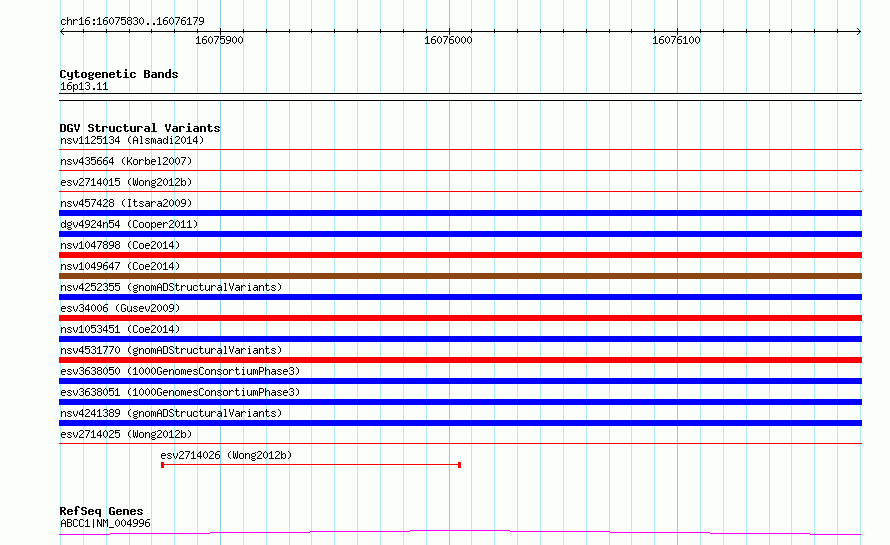This screenshot has height=545, width=890.
Task: Select the DGV Structural Variants track title
Action: (x=140, y=128)
